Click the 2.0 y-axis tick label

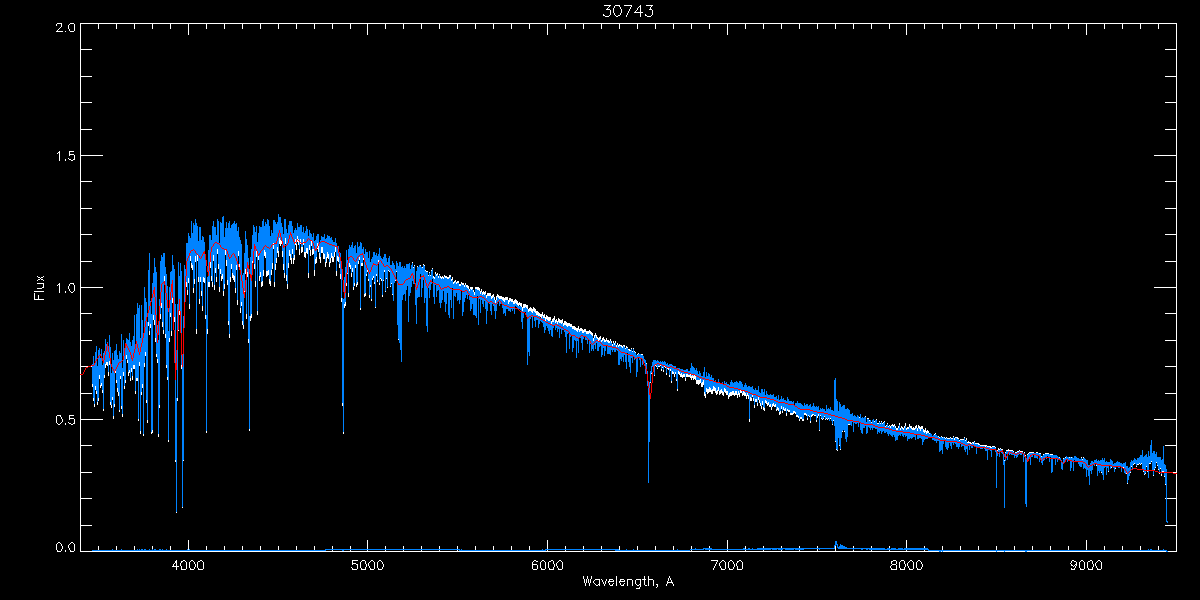65,28
